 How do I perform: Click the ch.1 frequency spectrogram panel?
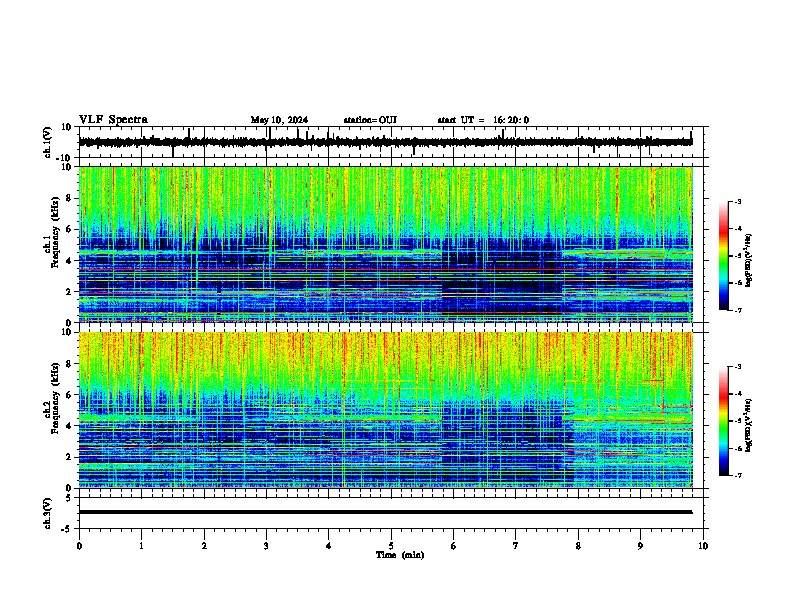(385, 244)
